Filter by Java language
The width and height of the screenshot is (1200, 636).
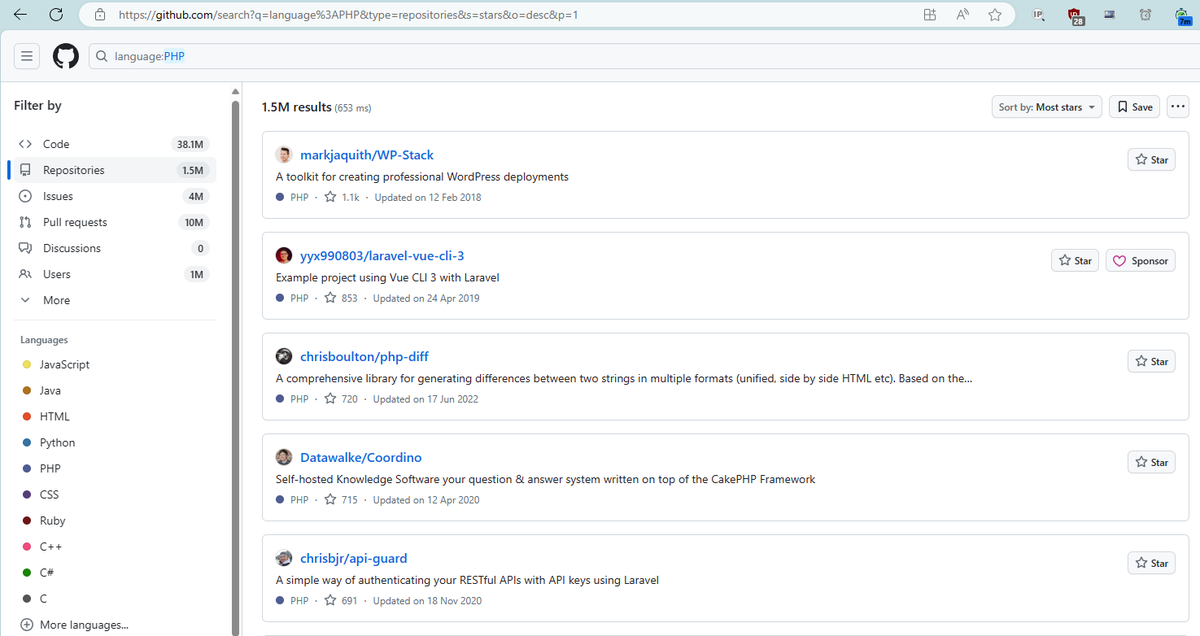coord(49,391)
